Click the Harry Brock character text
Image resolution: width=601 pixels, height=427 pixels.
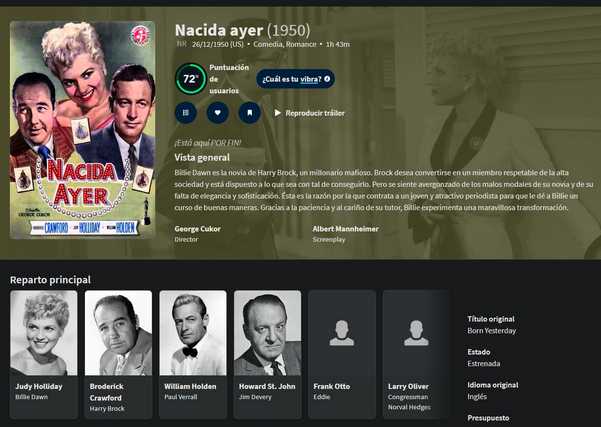[x=107, y=409]
